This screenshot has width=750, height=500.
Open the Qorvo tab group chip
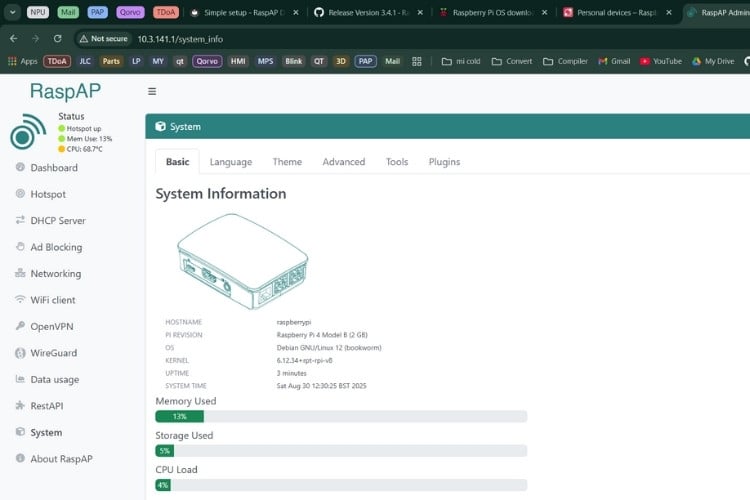(130, 12)
